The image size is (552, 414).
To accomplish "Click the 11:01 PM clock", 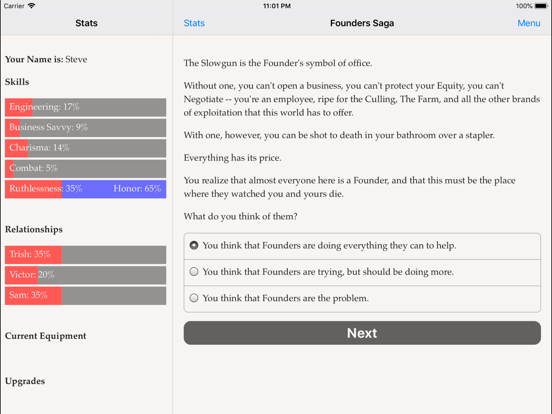I will pos(277,6).
